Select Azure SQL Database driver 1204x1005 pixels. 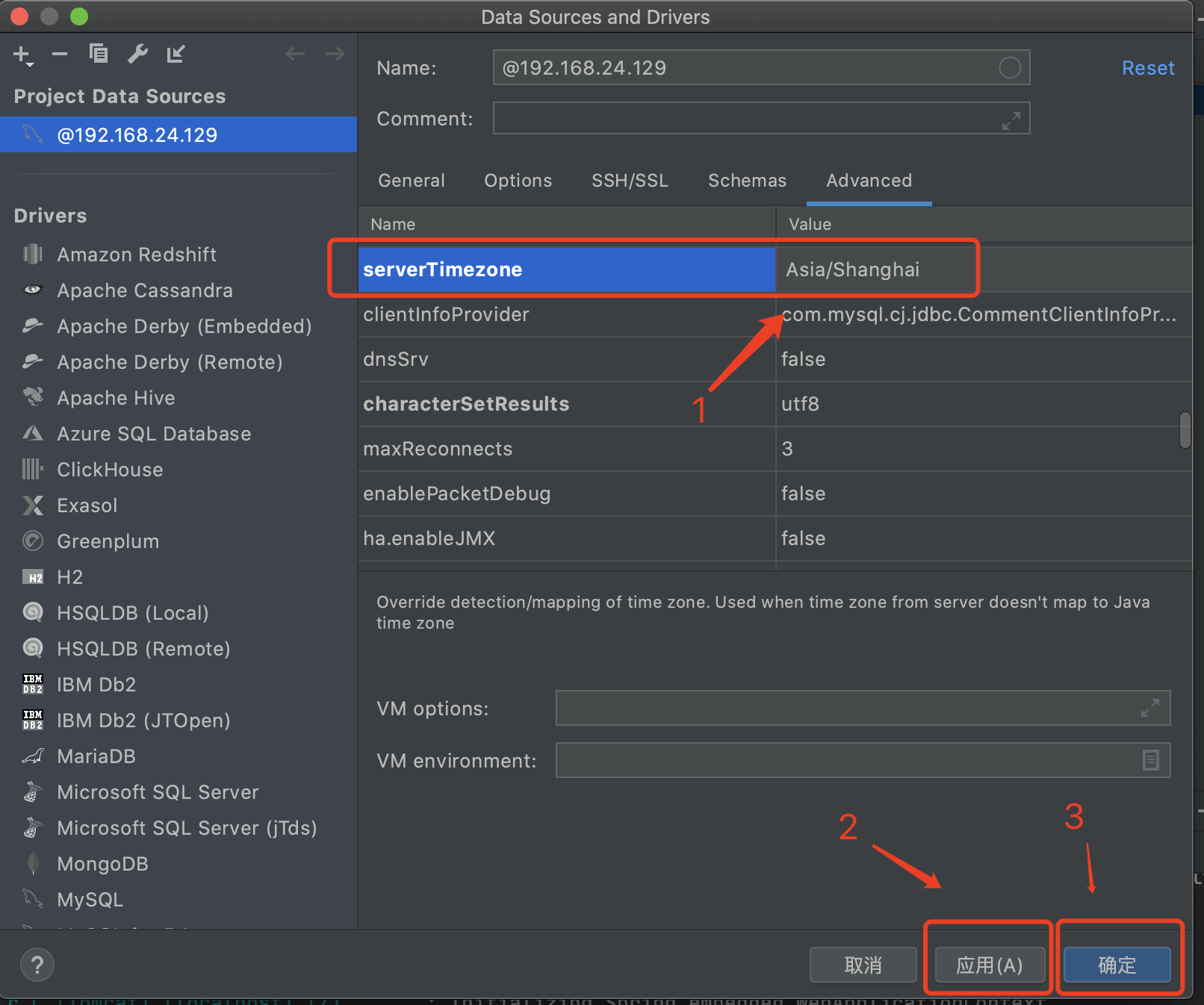[179, 434]
